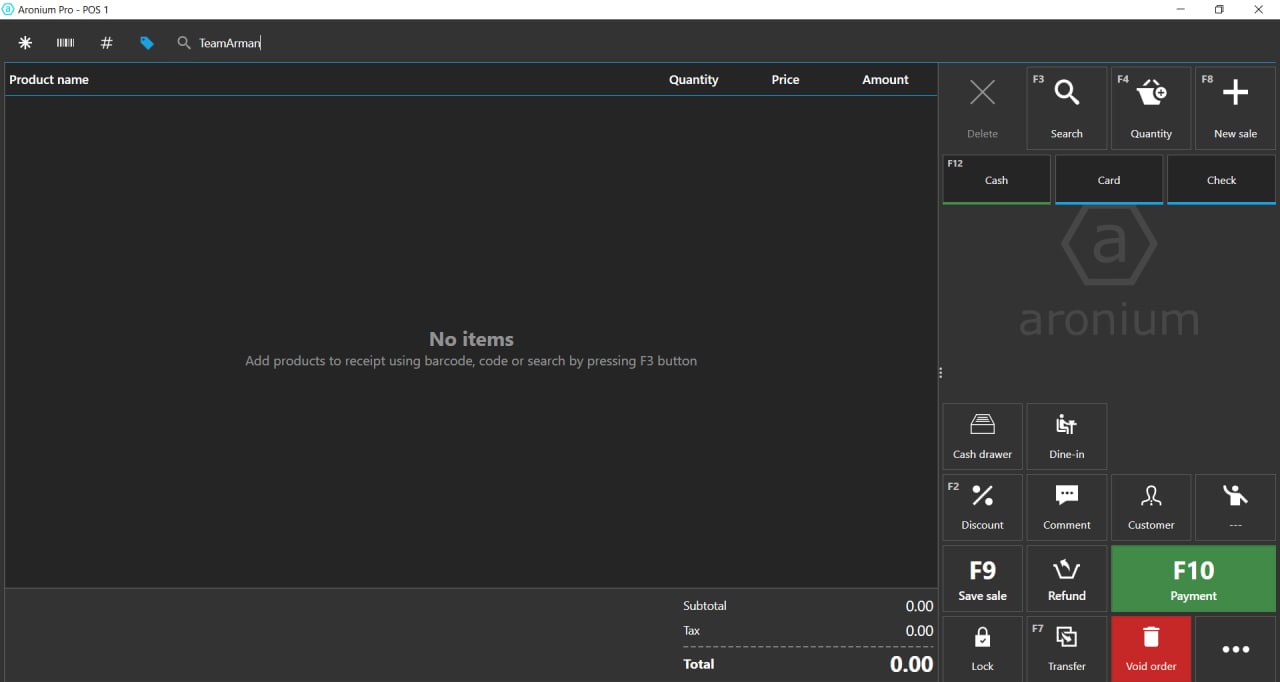Click the green F10 Payment button
This screenshot has height=682, width=1280.
point(1193,578)
